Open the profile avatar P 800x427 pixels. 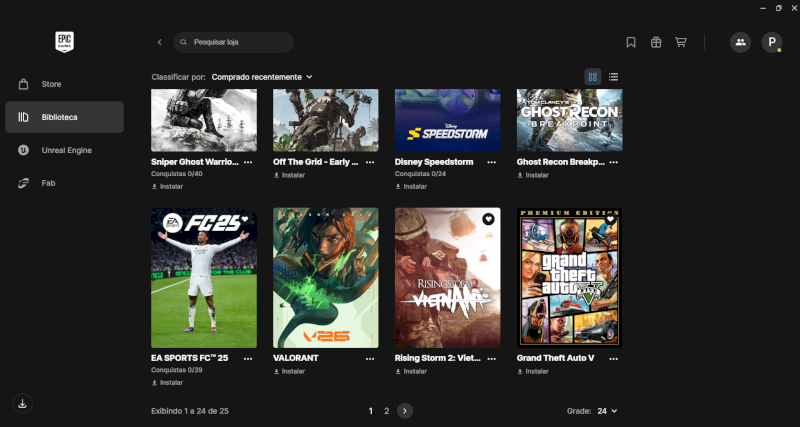(x=771, y=42)
